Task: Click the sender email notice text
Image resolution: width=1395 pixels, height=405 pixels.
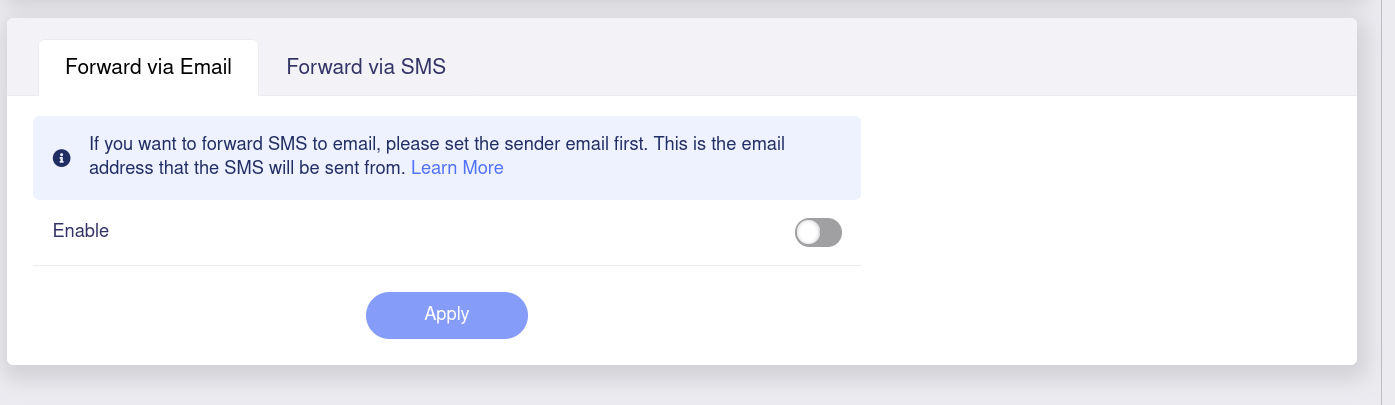Action: [x=437, y=156]
